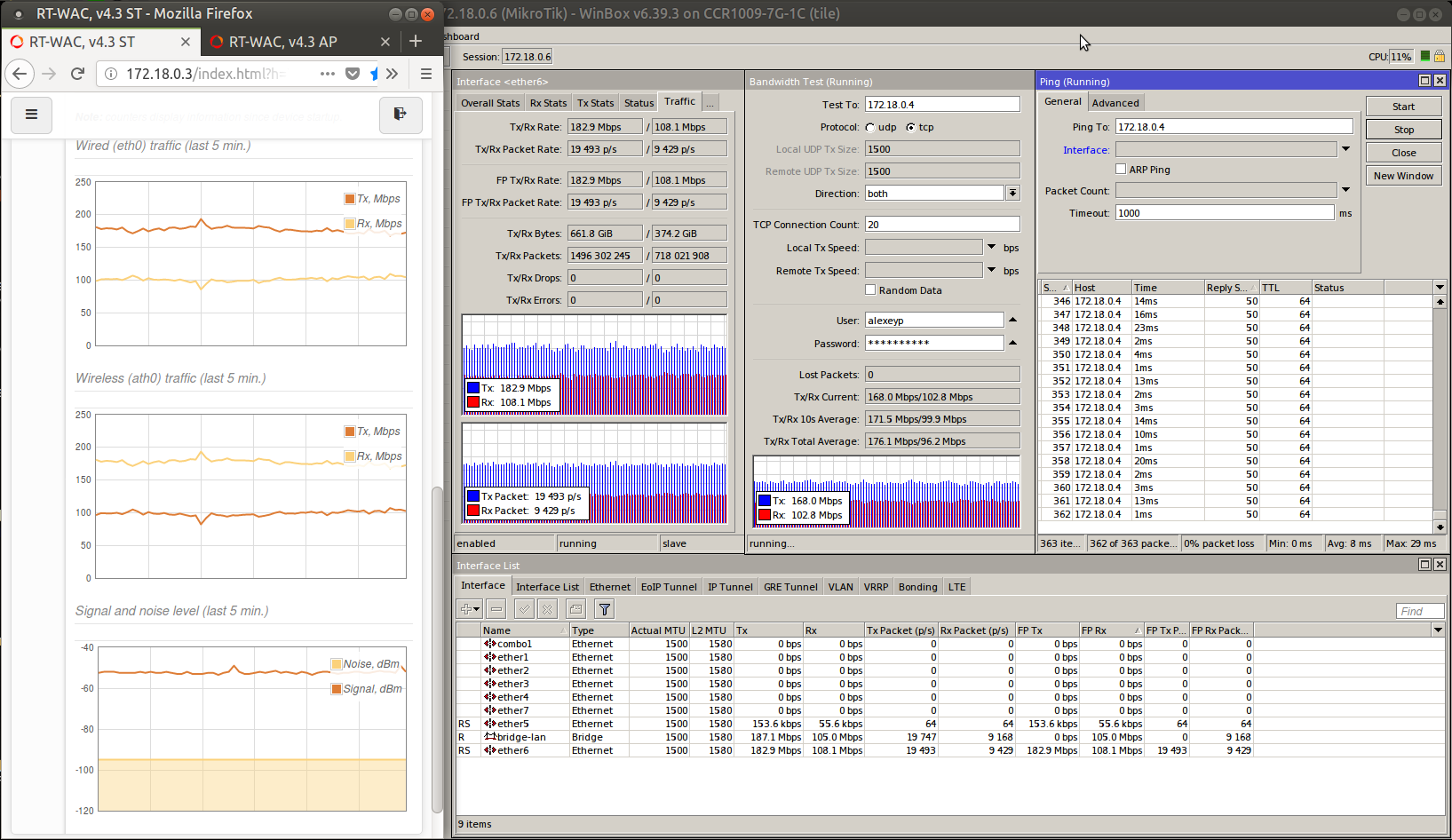Enable the Random Data checkbox
The height and width of the screenshot is (840, 1452).
(x=870, y=290)
